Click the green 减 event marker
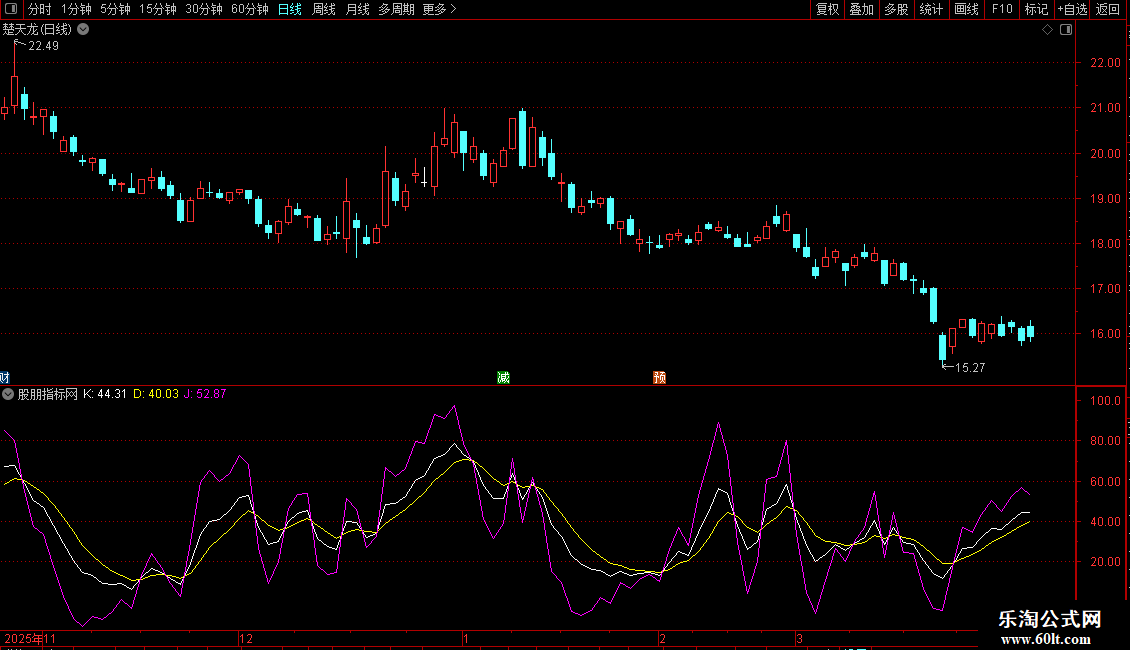This screenshot has height=650, width=1130. (503, 377)
